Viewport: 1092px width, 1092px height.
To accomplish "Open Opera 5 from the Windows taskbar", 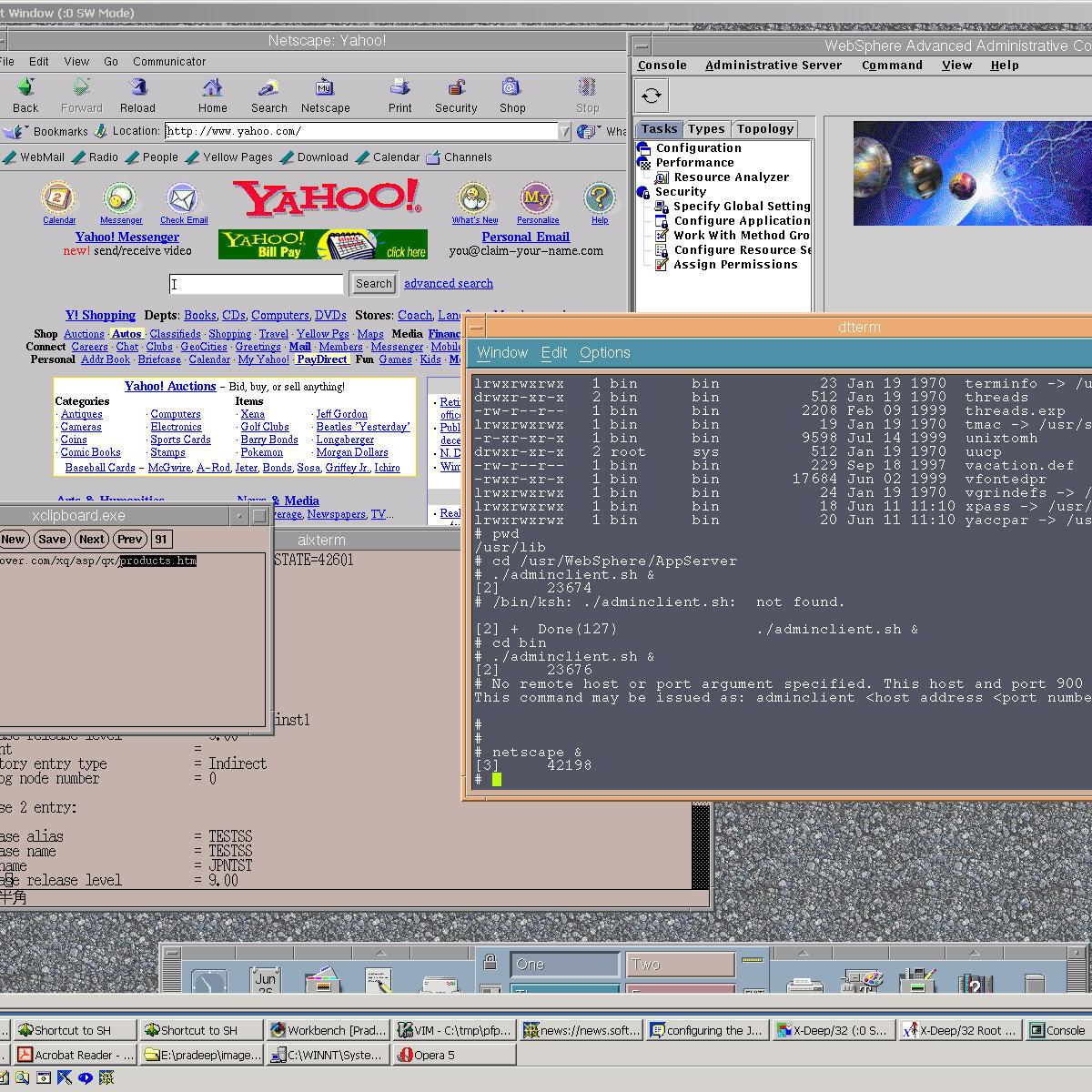I will (455, 1055).
